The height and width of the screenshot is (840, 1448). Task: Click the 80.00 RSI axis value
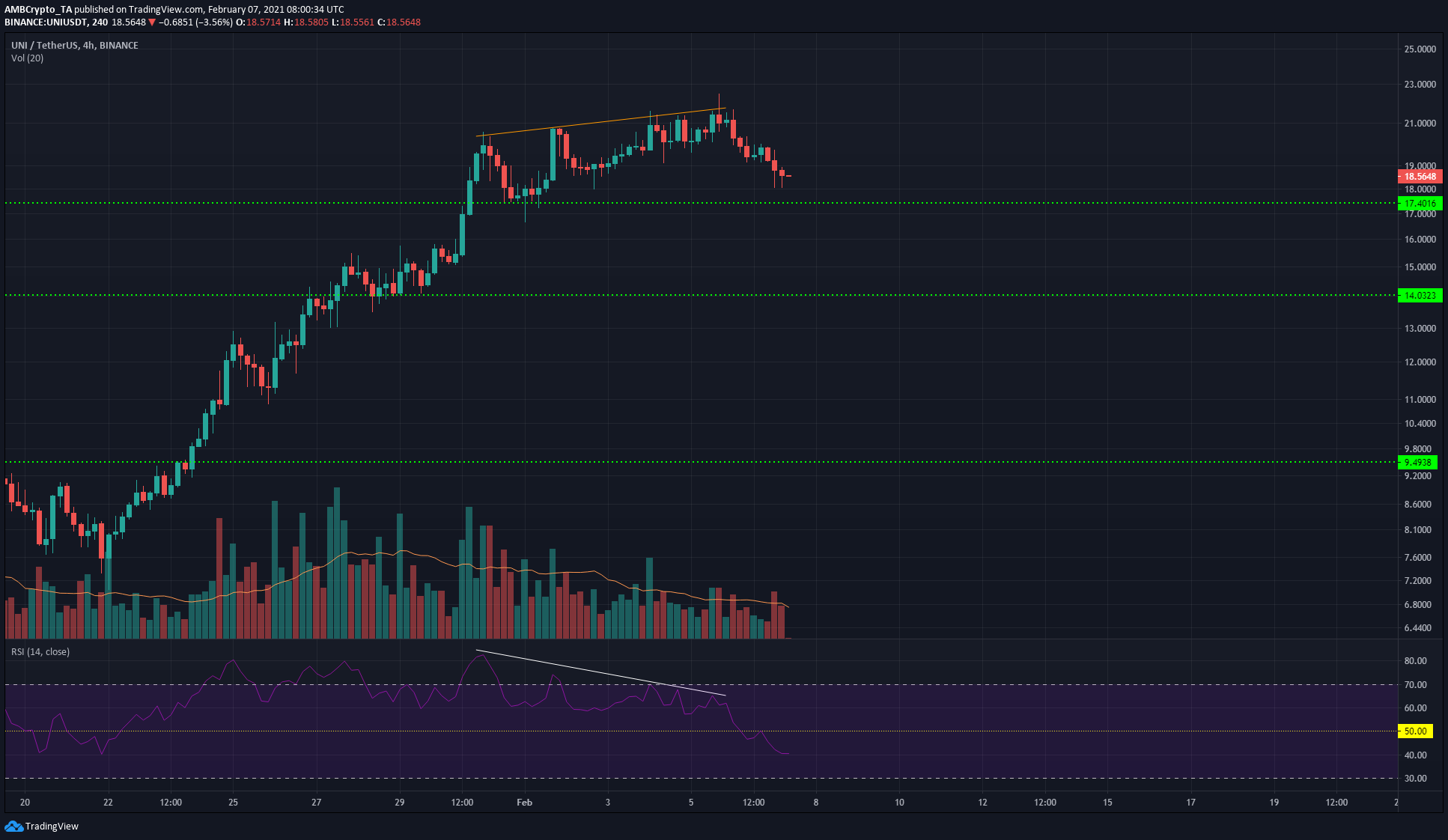click(1415, 661)
